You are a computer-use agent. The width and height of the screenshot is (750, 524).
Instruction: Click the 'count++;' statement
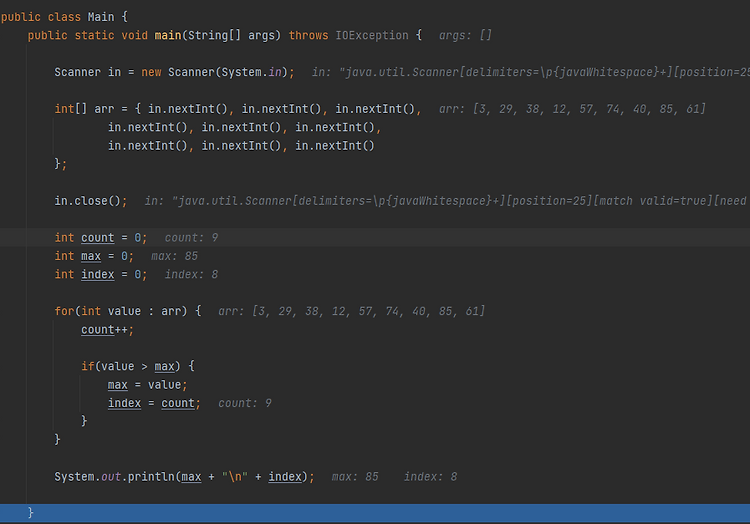pyautogui.click(x=108, y=330)
